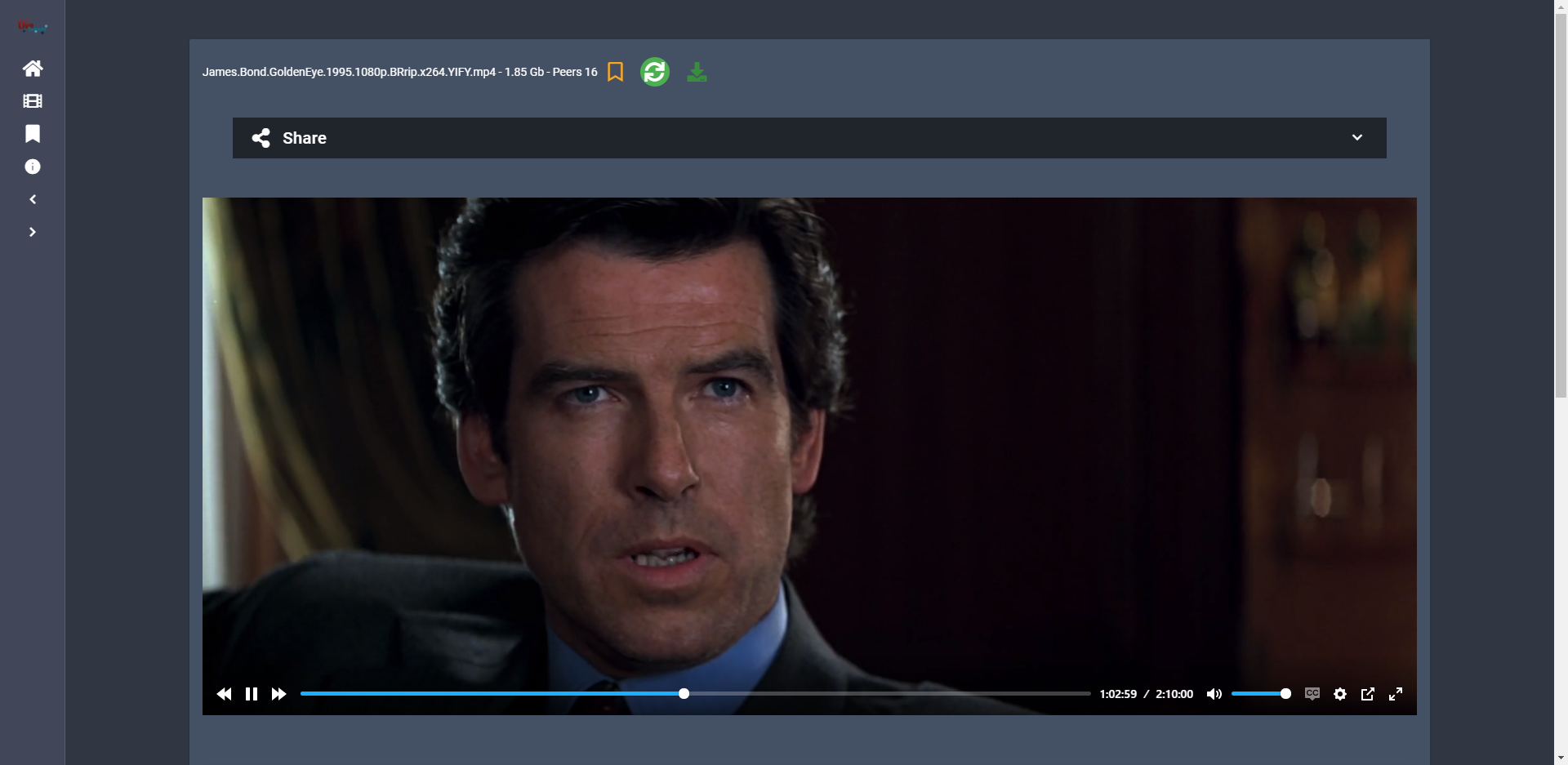Open video in pop-out window
1568x765 pixels.
coord(1368,694)
